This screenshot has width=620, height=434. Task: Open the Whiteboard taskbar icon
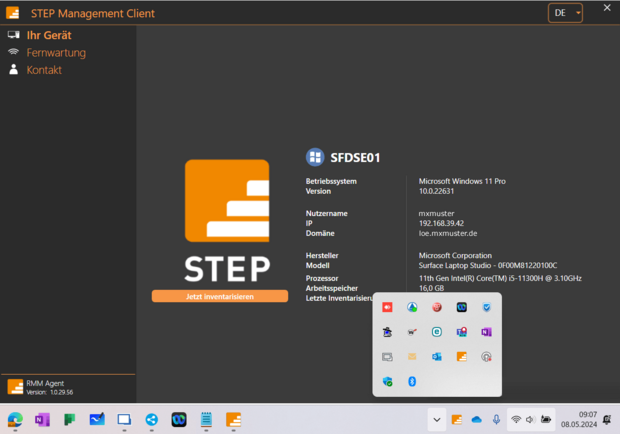click(x=97, y=419)
